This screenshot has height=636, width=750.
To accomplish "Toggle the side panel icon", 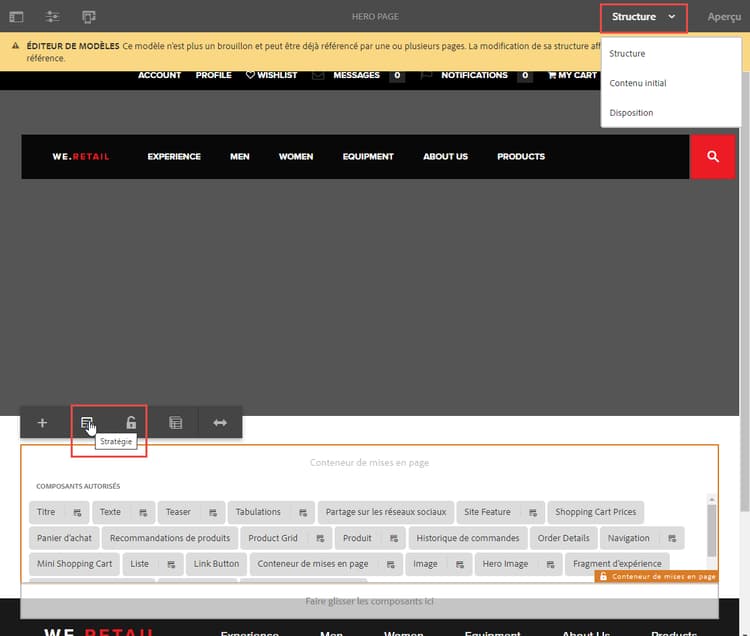I will tap(16, 17).
